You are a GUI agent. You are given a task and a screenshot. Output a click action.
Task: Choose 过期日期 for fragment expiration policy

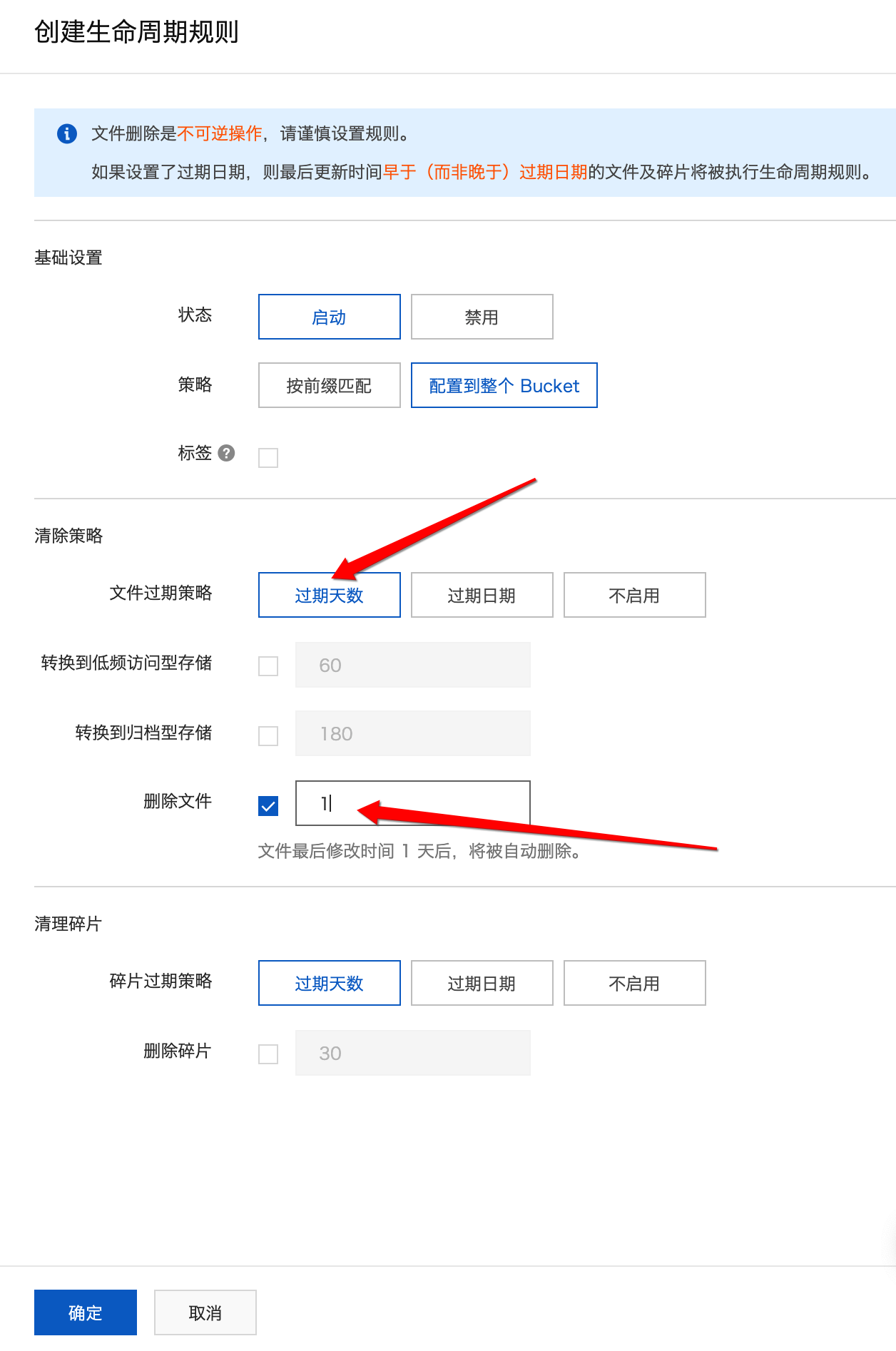point(482,983)
